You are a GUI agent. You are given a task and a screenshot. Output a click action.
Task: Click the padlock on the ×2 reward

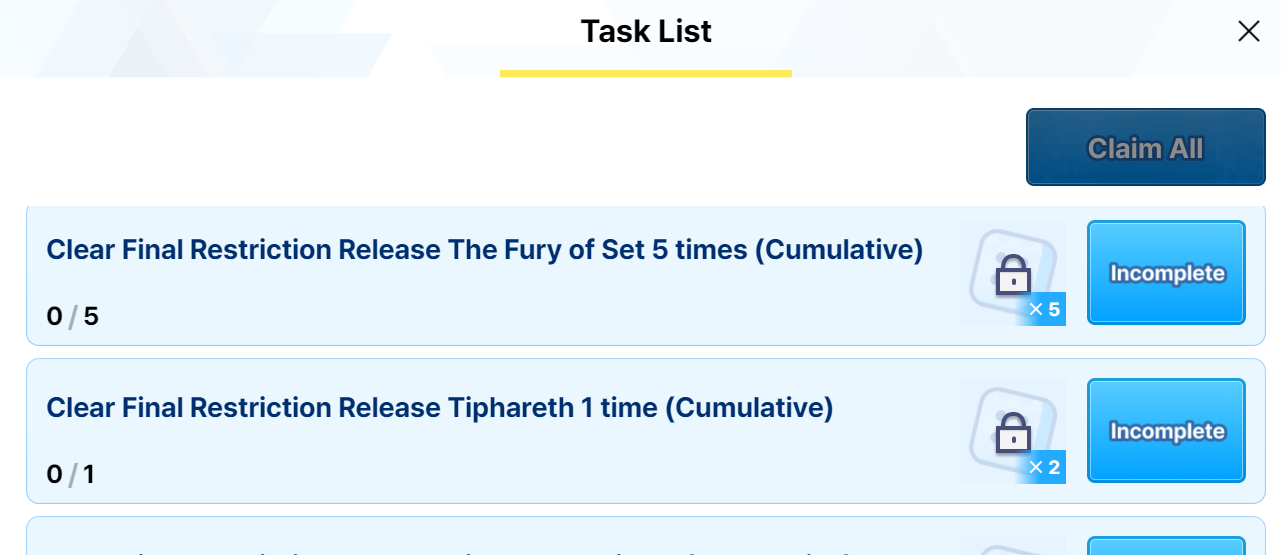[1013, 431]
